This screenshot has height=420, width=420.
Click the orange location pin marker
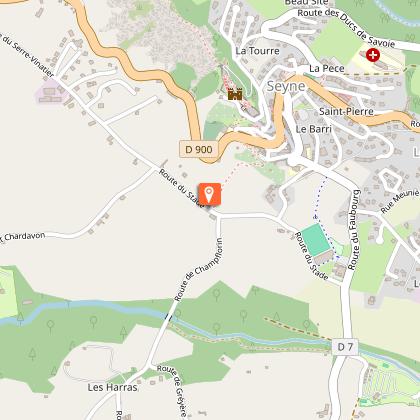click(210, 194)
